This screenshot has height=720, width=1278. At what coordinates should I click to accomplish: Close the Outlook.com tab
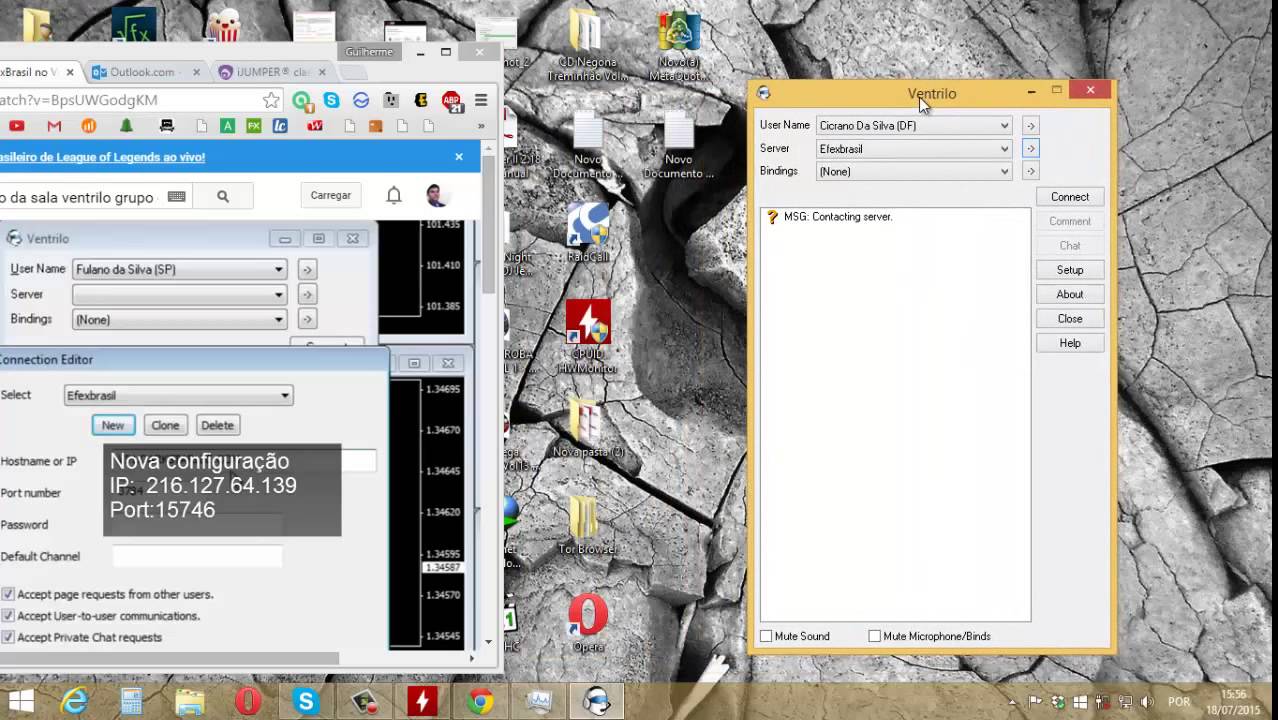(196, 72)
